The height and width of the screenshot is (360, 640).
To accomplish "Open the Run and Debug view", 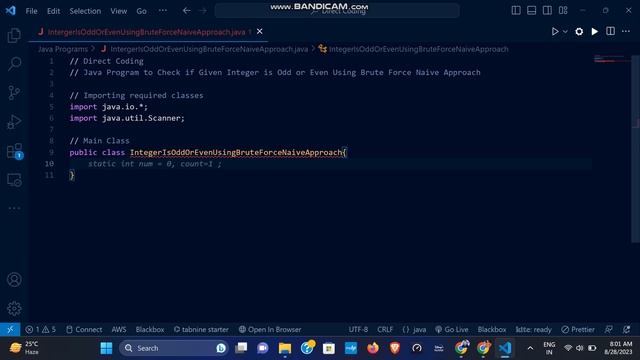I will (x=14, y=122).
